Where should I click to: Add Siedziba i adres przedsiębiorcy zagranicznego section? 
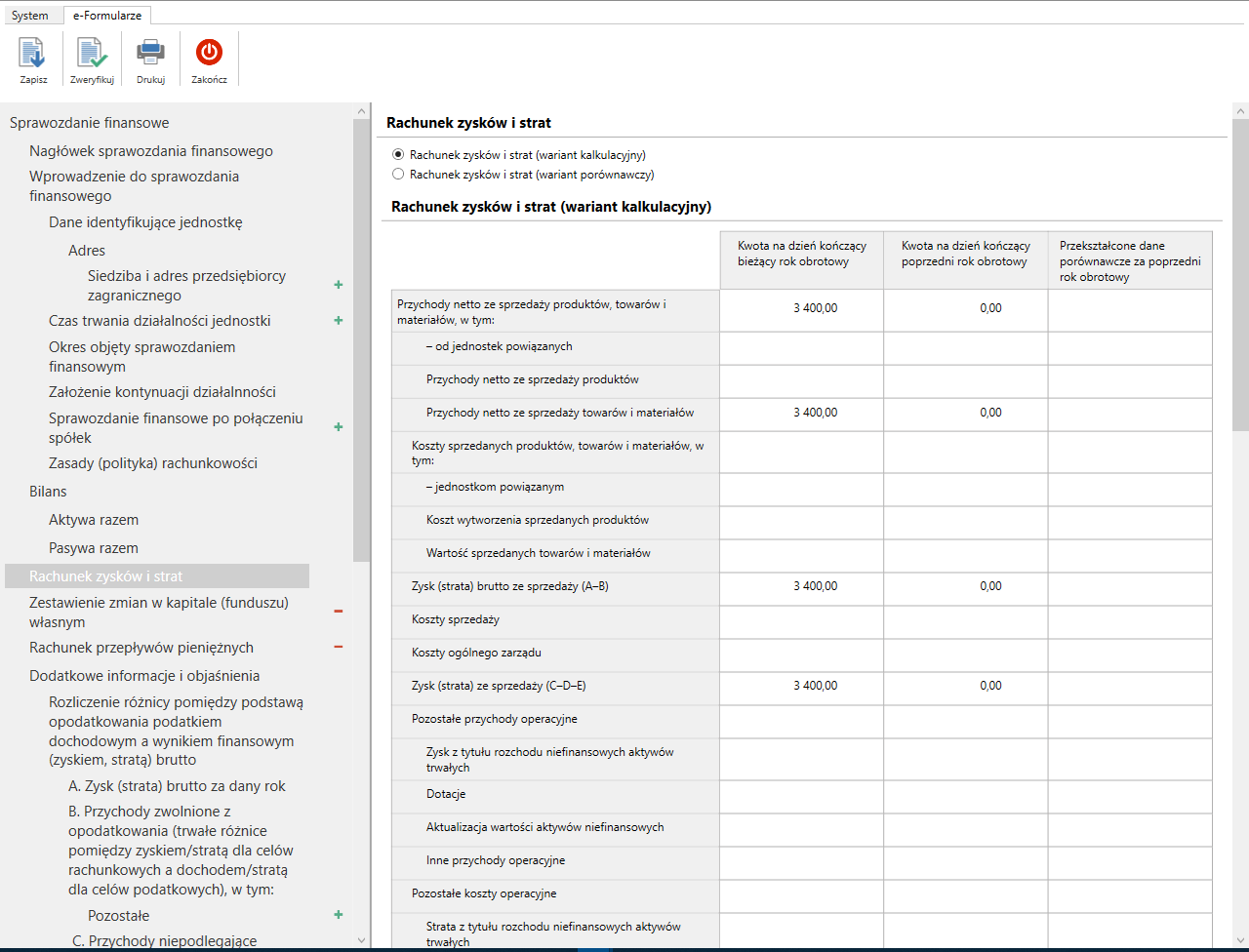[339, 285]
